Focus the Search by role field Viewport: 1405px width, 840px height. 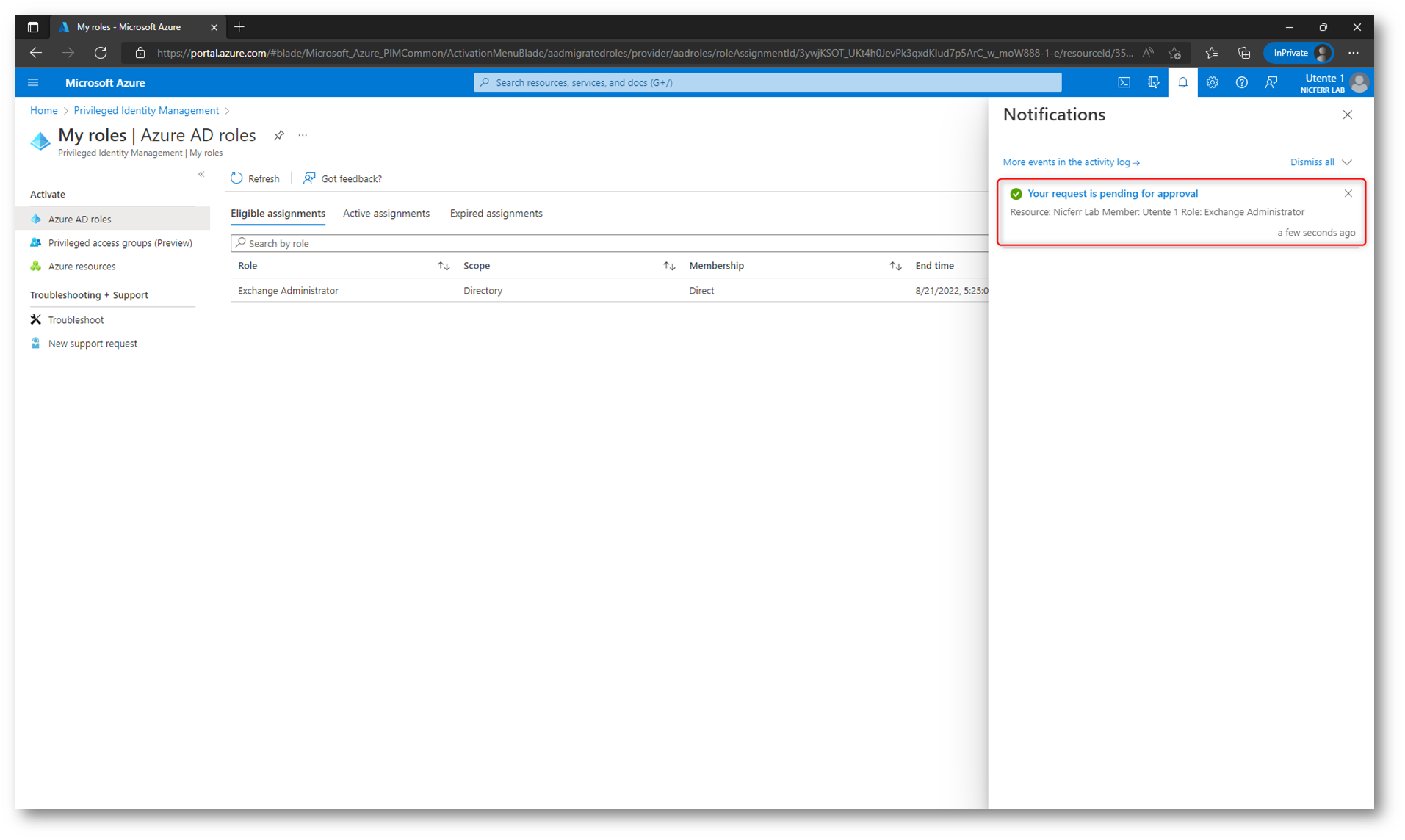[x=609, y=243]
